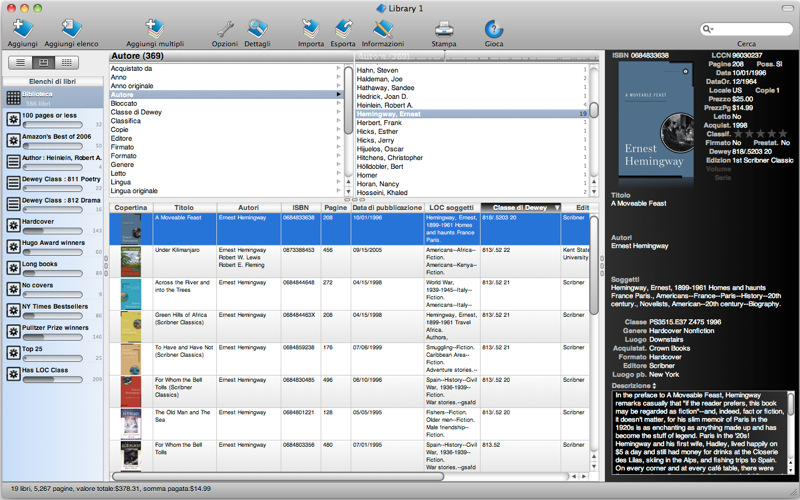Click the progress bar under Has LOC Class
Image resolution: width=800 pixels, height=500 pixels.
click(x=53, y=380)
